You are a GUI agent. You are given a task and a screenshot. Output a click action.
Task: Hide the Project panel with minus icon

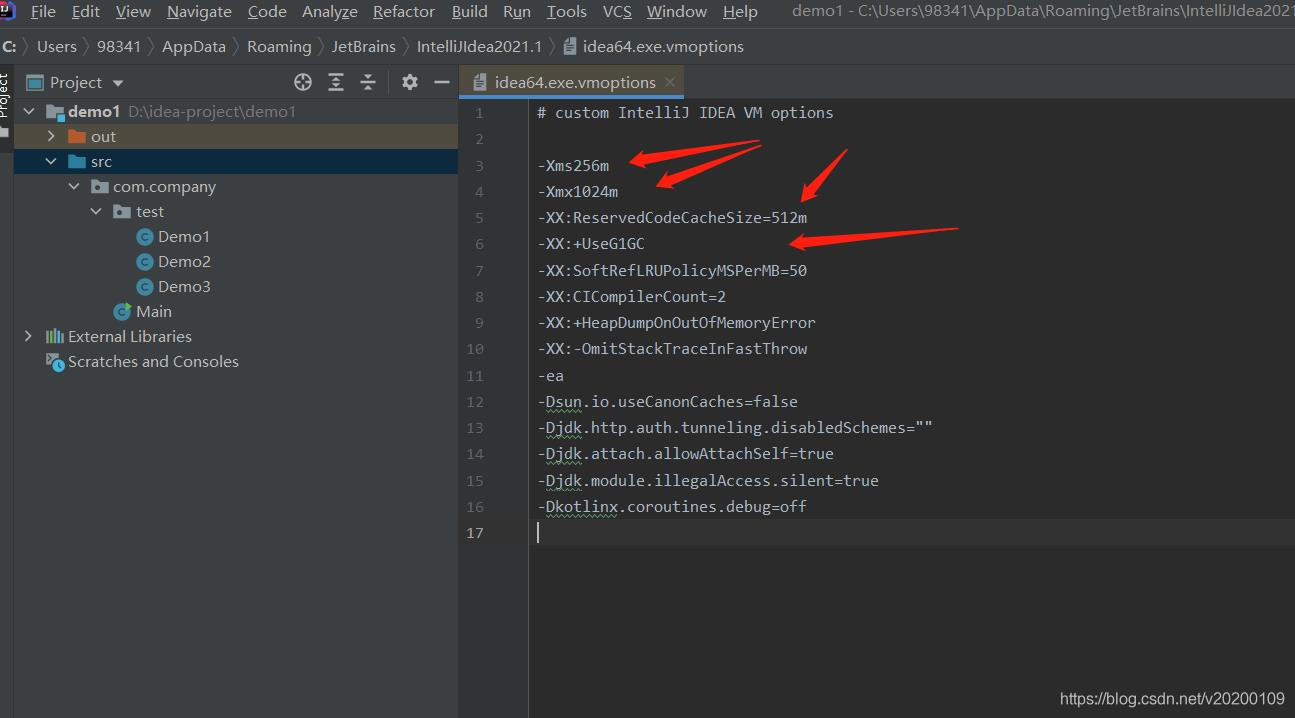442,82
